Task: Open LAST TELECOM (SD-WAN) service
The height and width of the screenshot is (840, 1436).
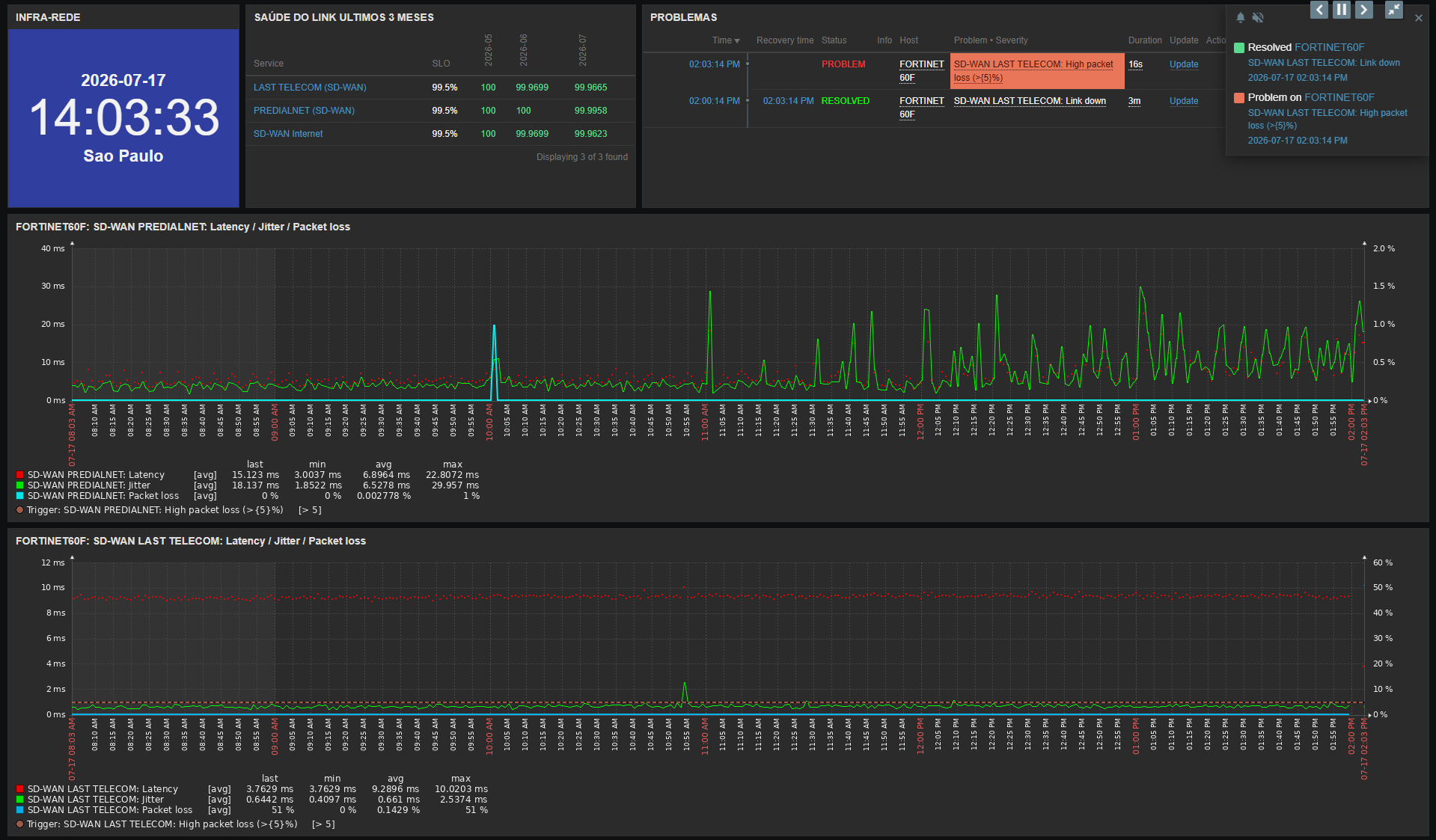Action: [x=310, y=88]
